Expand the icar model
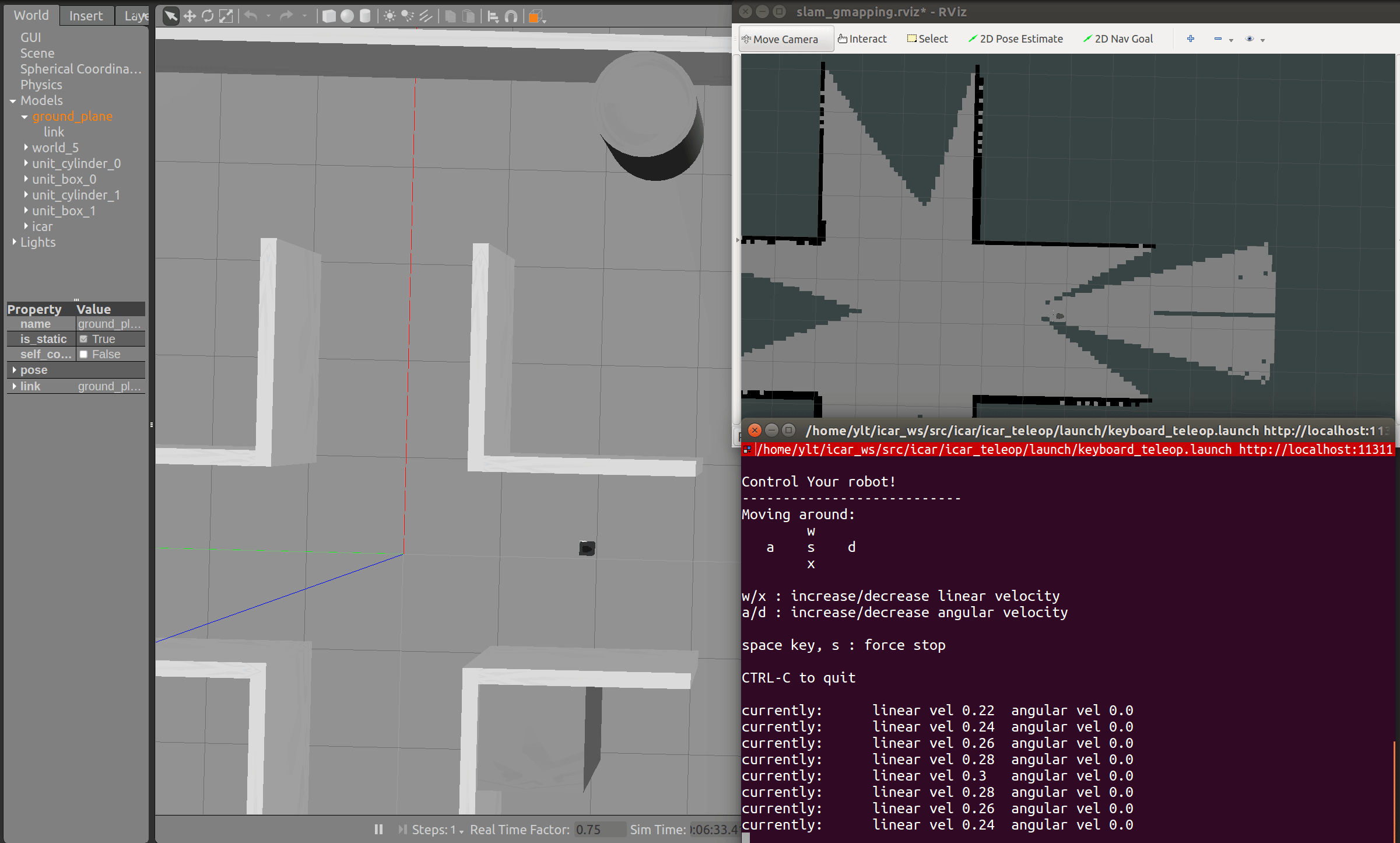This screenshot has width=1400, height=843. coord(26,226)
